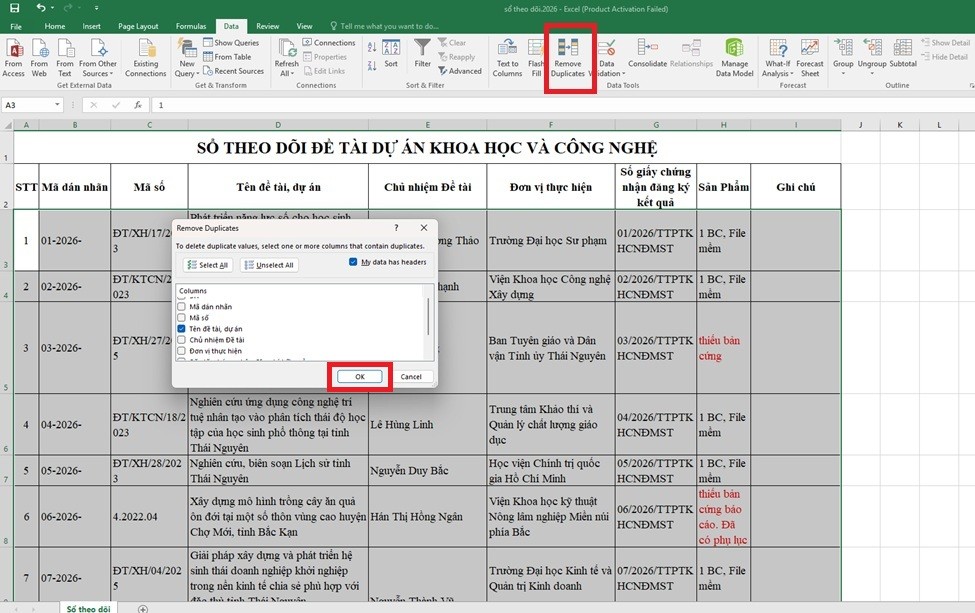Click Show Queries in Get & Transform
Screen dimensions: 975x613
click(x=231, y=43)
